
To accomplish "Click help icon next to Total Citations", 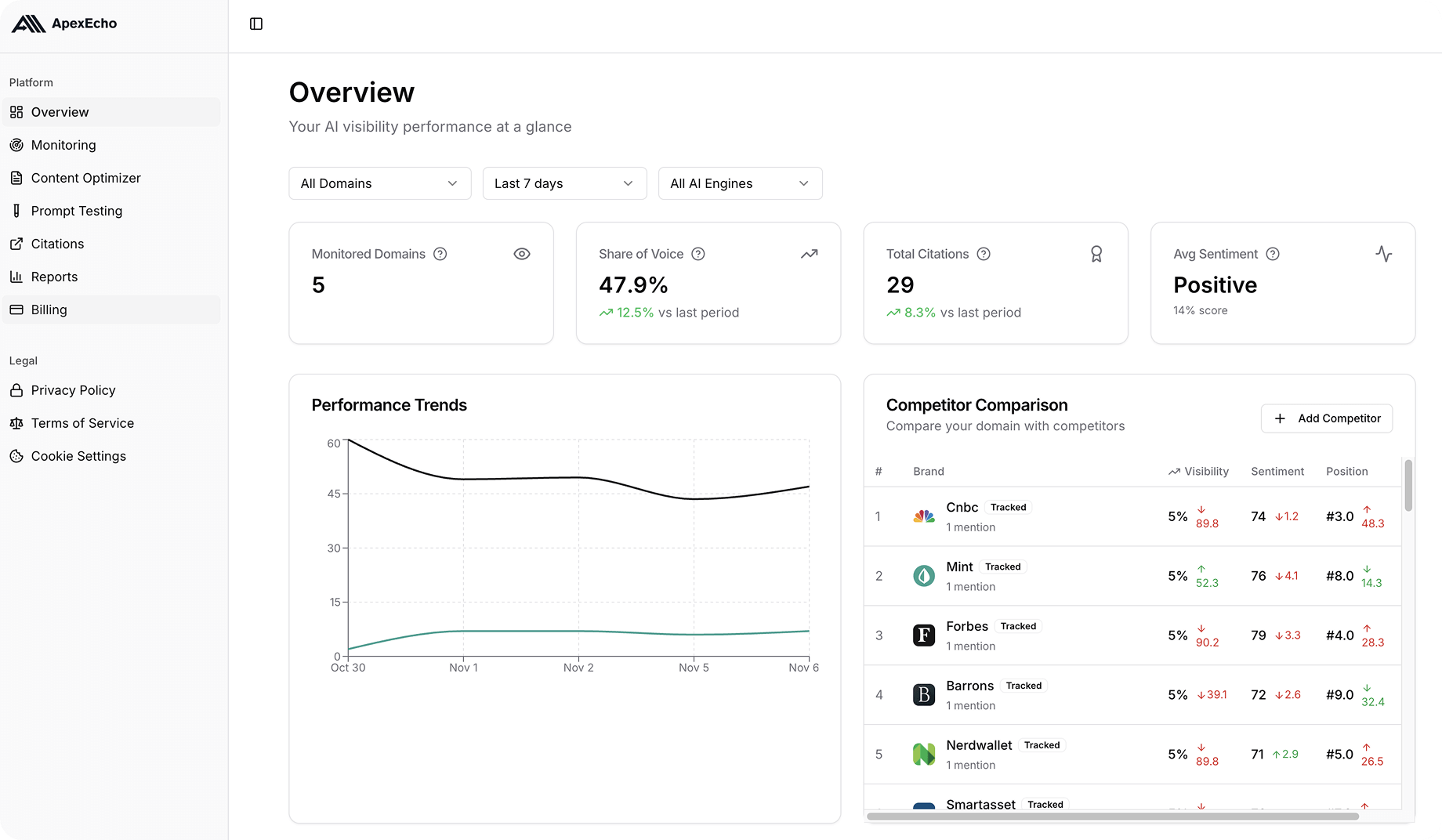I will [x=984, y=254].
